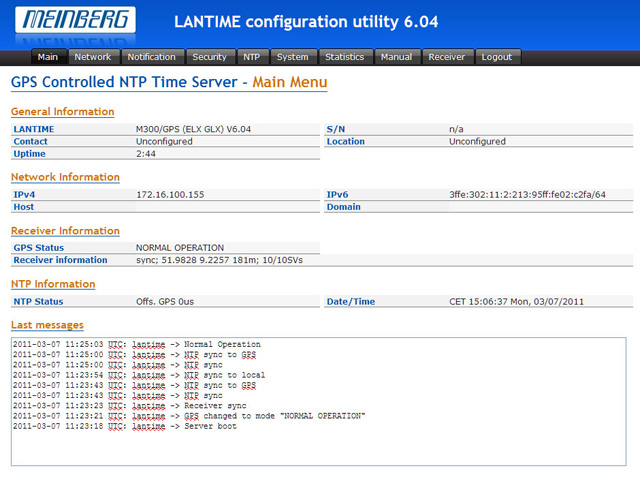The height and width of the screenshot is (477, 640).
Task: Open the Main tab
Action: coord(48,57)
